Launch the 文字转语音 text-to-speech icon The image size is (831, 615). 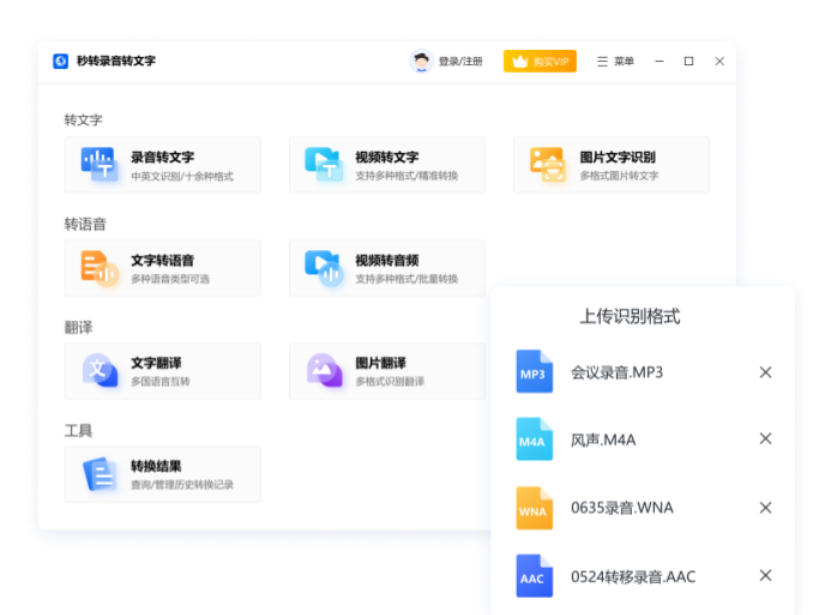point(99,268)
